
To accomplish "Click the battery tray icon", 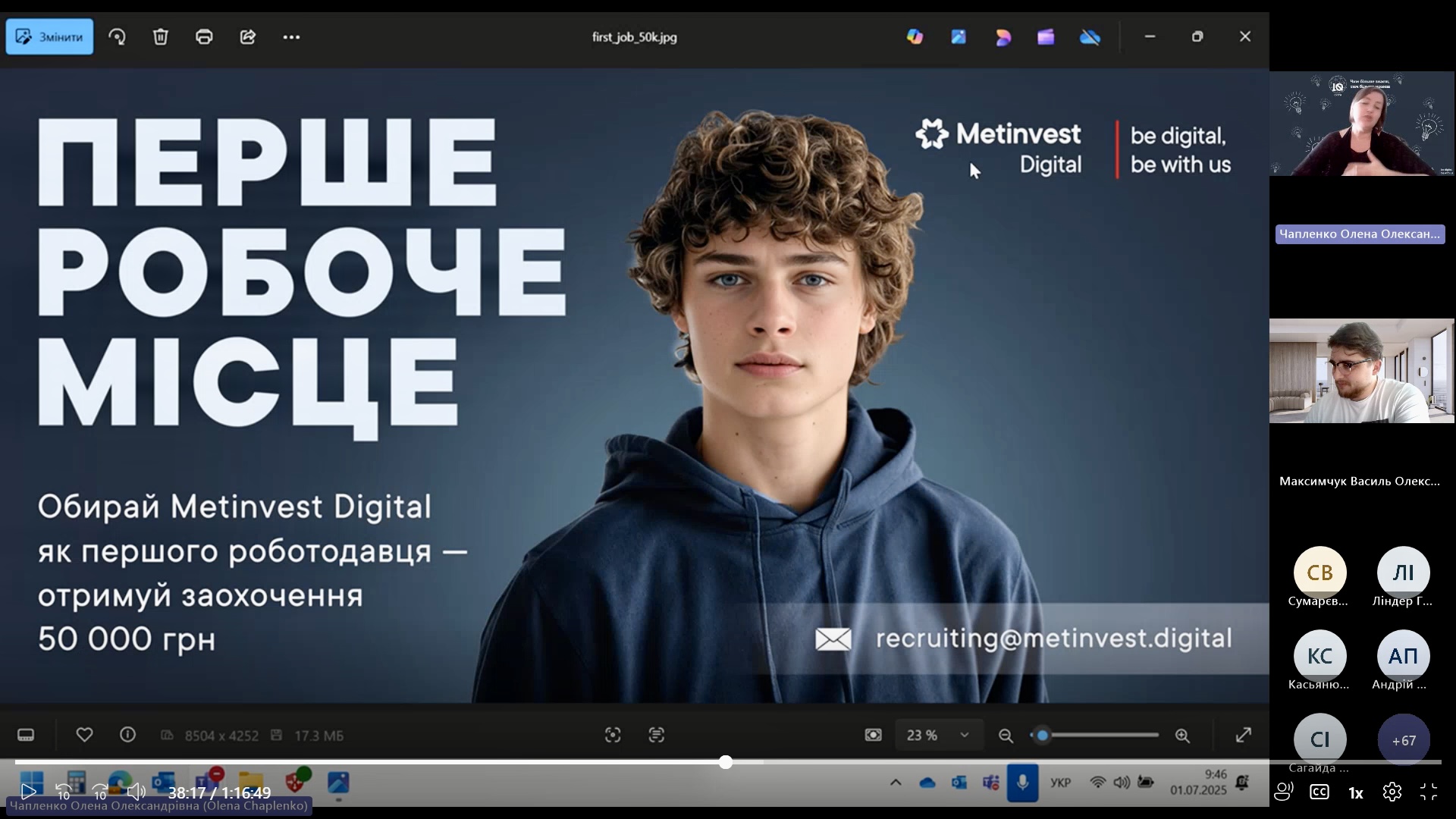I will (x=1146, y=783).
